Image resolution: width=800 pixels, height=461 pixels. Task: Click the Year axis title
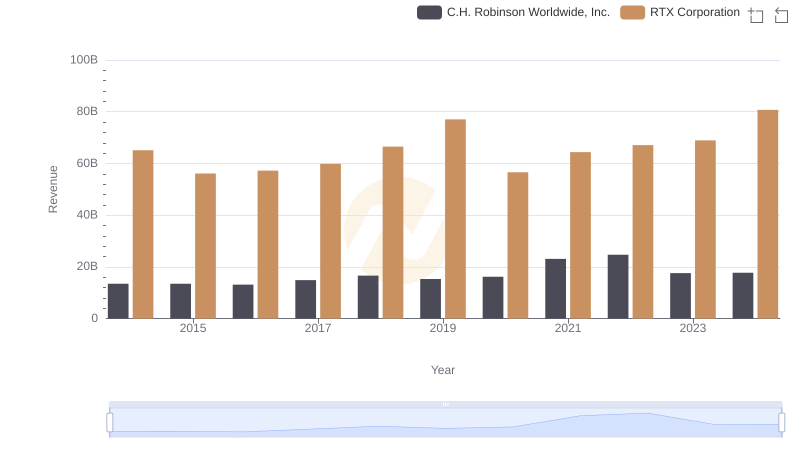(x=443, y=370)
